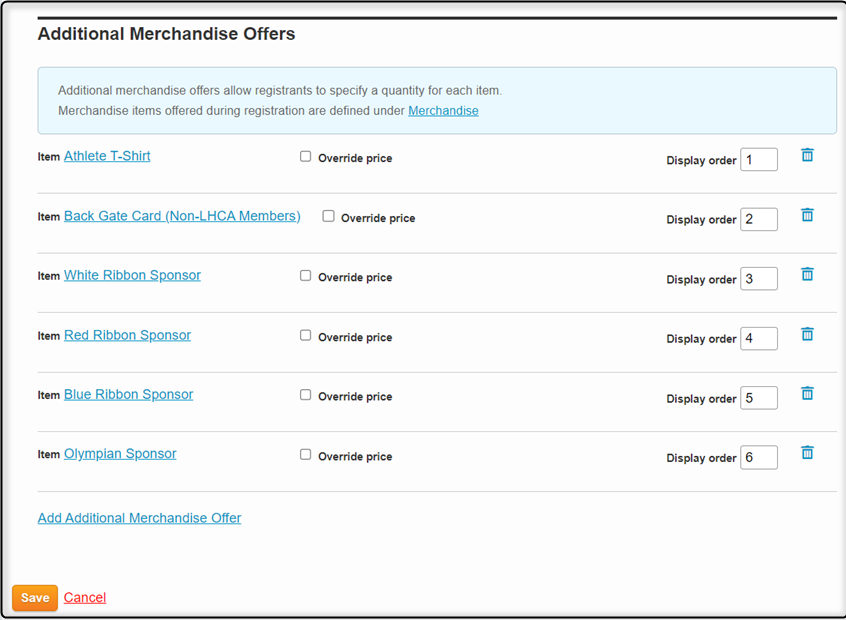The height and width of the screenshot is (620, 846).
Task: Check Override price for Blue Ribbon Sponsor
Action: pos(305,395)
